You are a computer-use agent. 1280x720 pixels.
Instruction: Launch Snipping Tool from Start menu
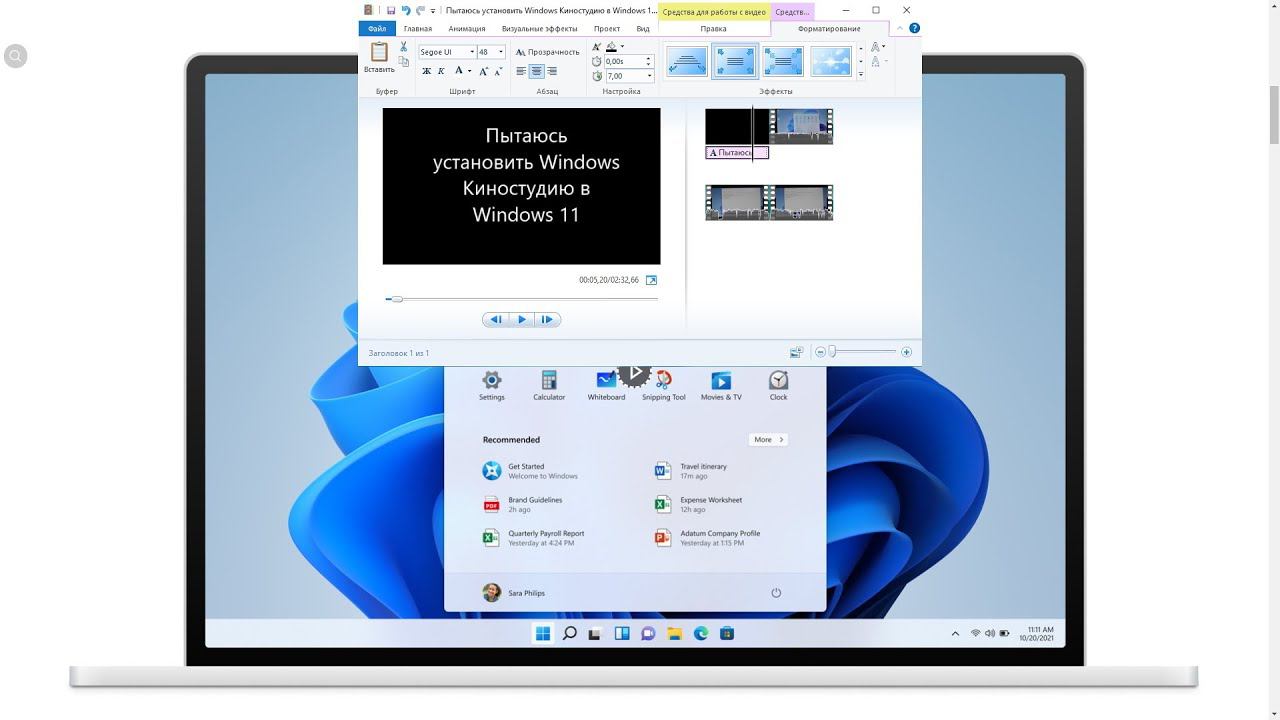tap(664, 385)
